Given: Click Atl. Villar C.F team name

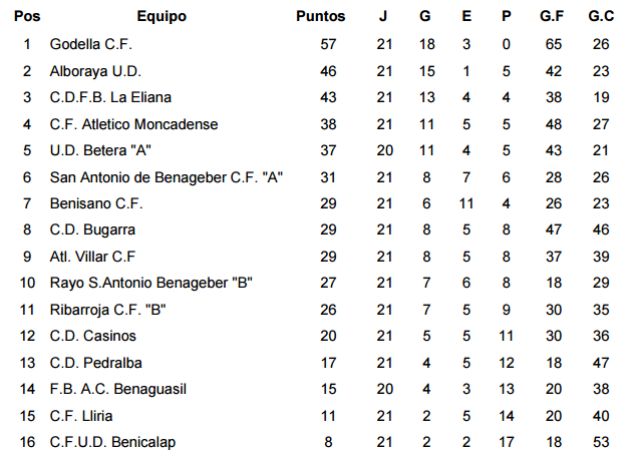Looking at the screenshot, I should pos(92,257).
